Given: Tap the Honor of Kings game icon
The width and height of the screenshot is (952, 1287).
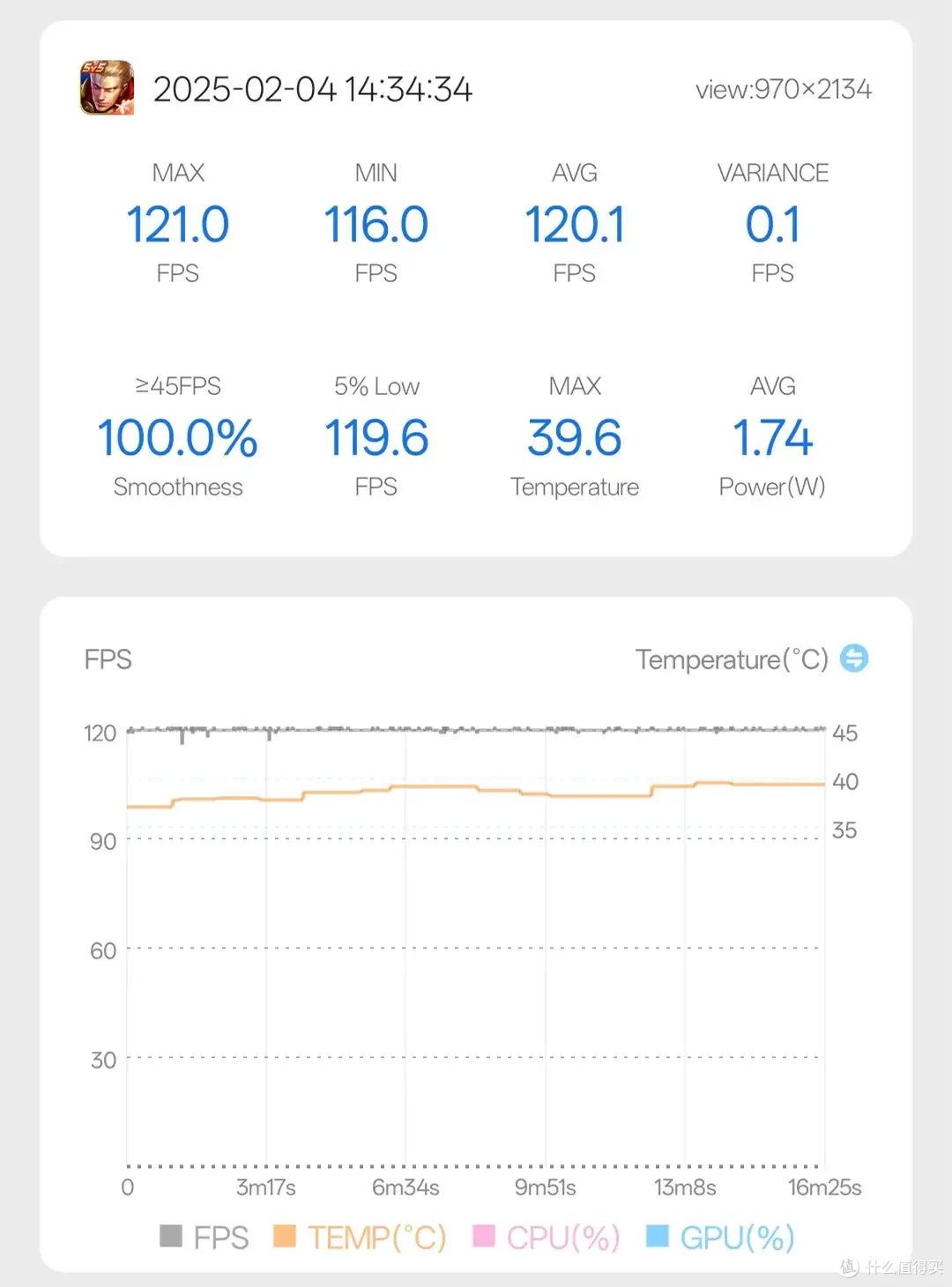Looking at the screenshot, I should (x=107, y=87).
